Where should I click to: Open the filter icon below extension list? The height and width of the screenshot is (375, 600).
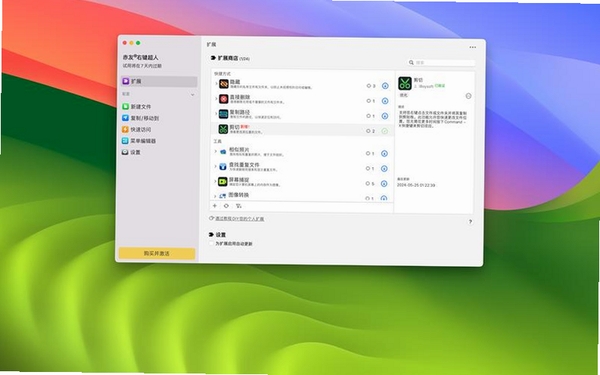click(x=239, y=206)
